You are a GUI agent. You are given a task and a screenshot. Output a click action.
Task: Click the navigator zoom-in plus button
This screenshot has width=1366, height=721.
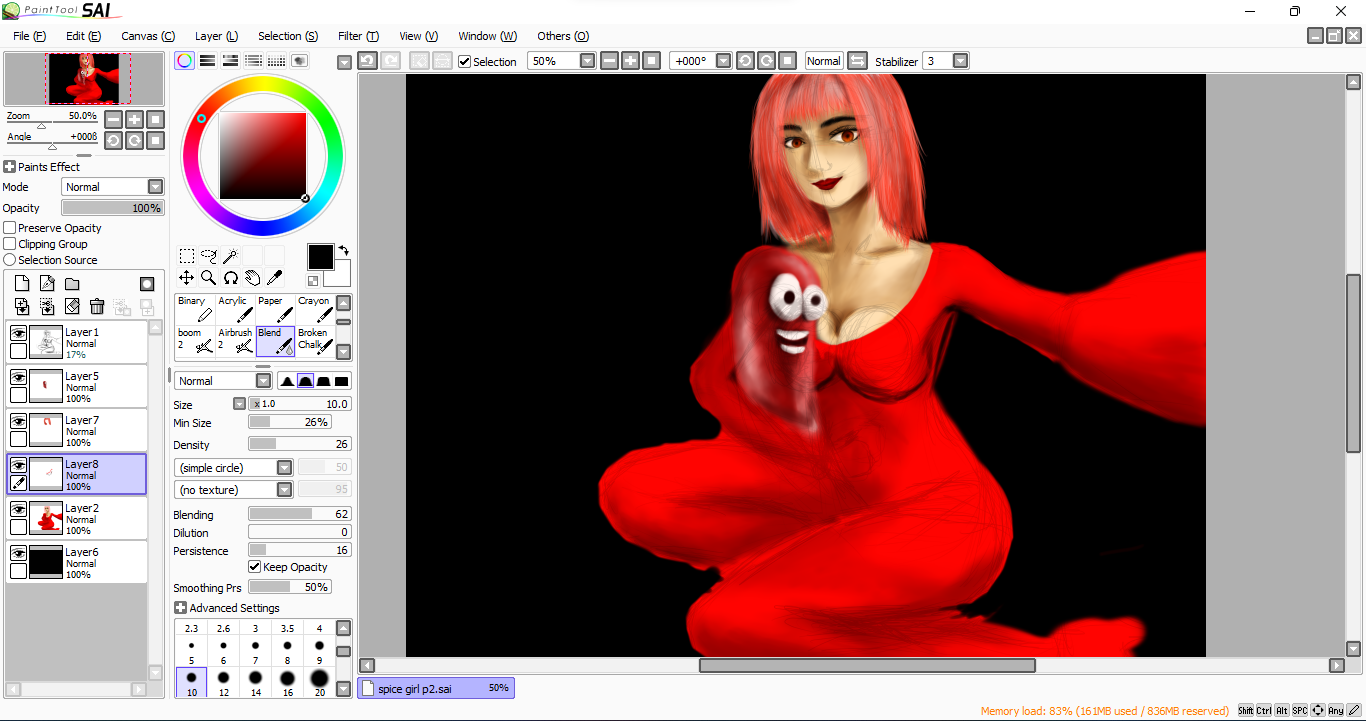coord(134,119)
